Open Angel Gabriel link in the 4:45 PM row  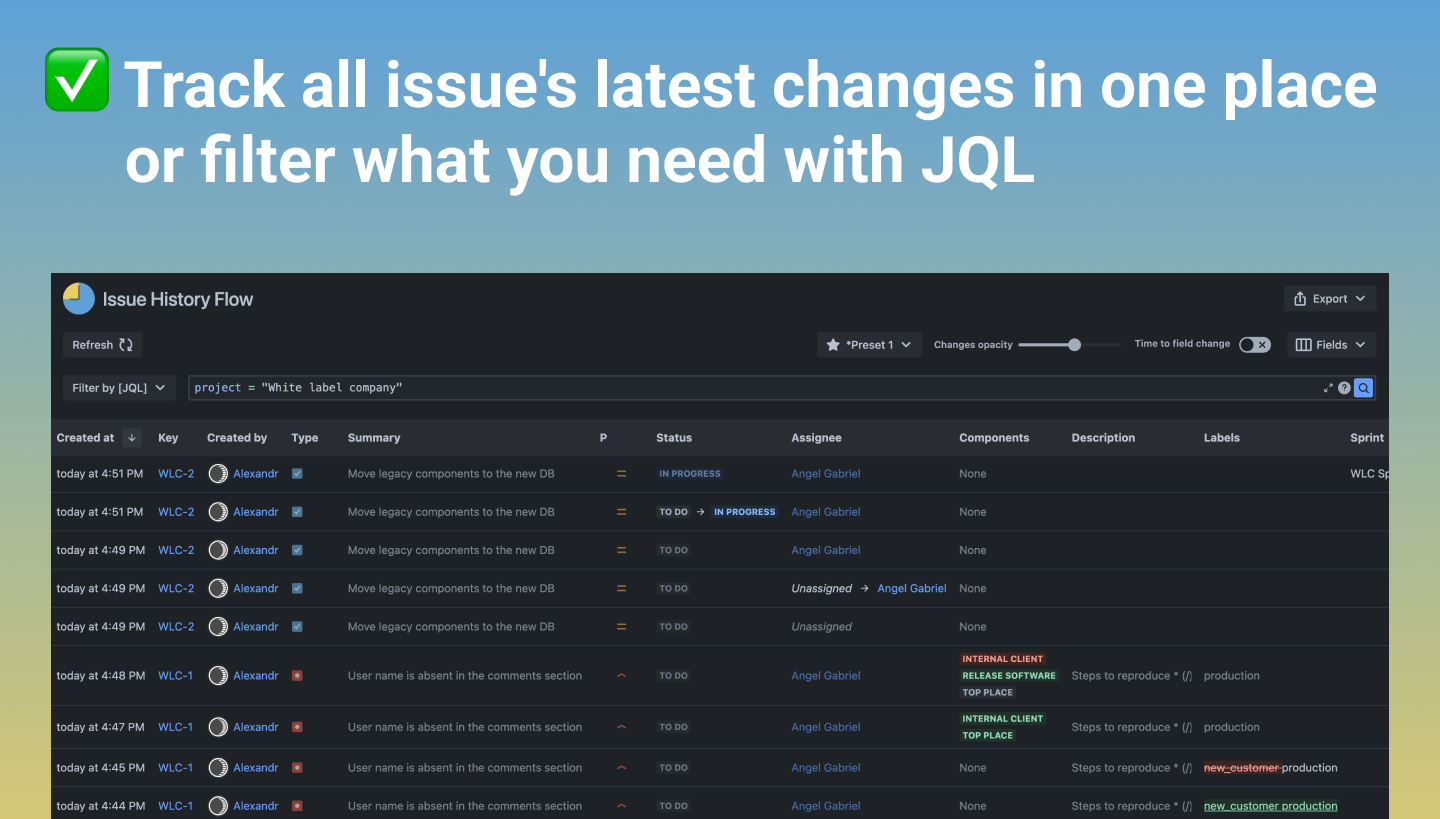click(826, 768)
